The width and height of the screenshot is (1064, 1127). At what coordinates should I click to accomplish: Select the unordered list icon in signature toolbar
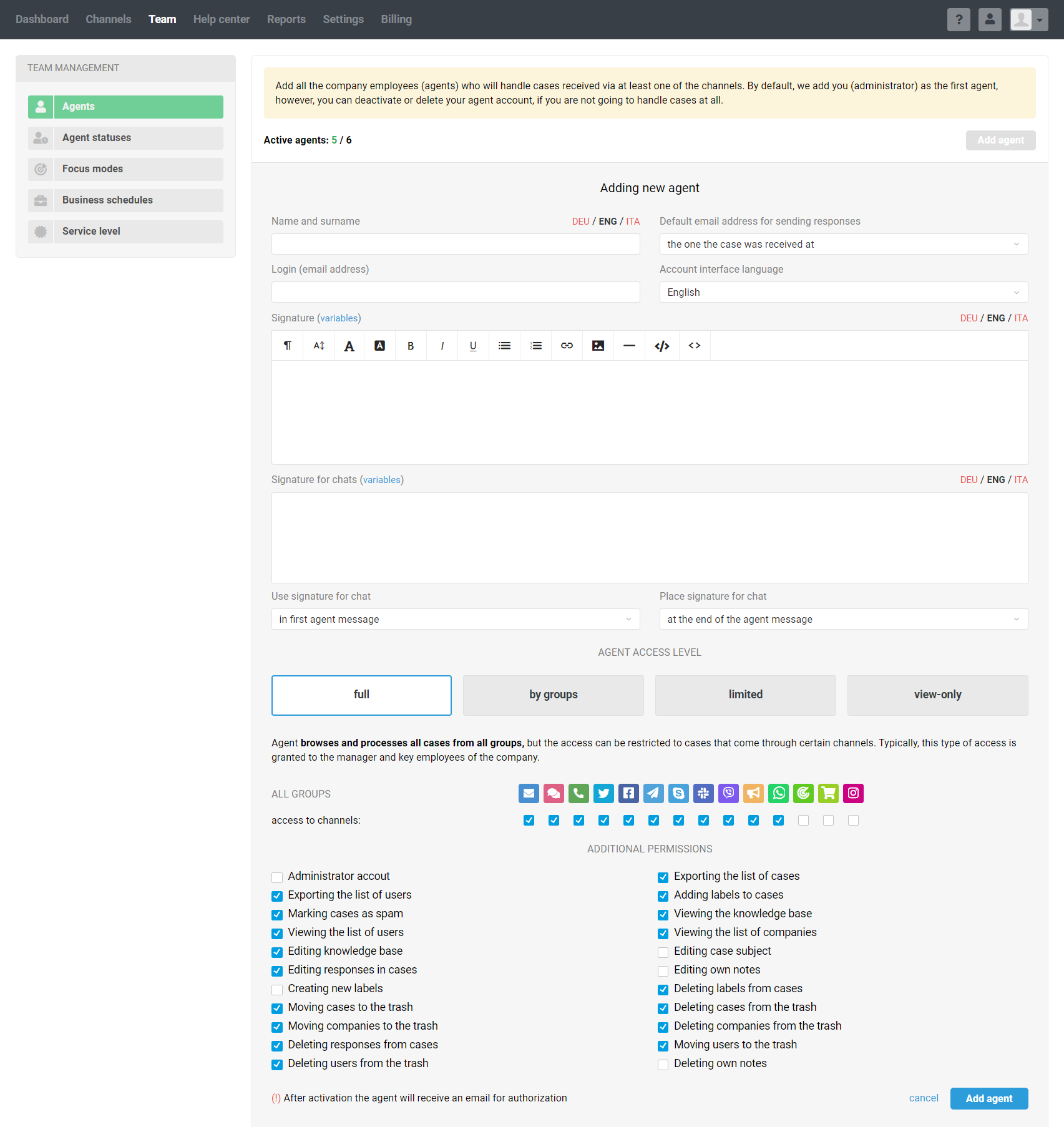pos(504,346)
